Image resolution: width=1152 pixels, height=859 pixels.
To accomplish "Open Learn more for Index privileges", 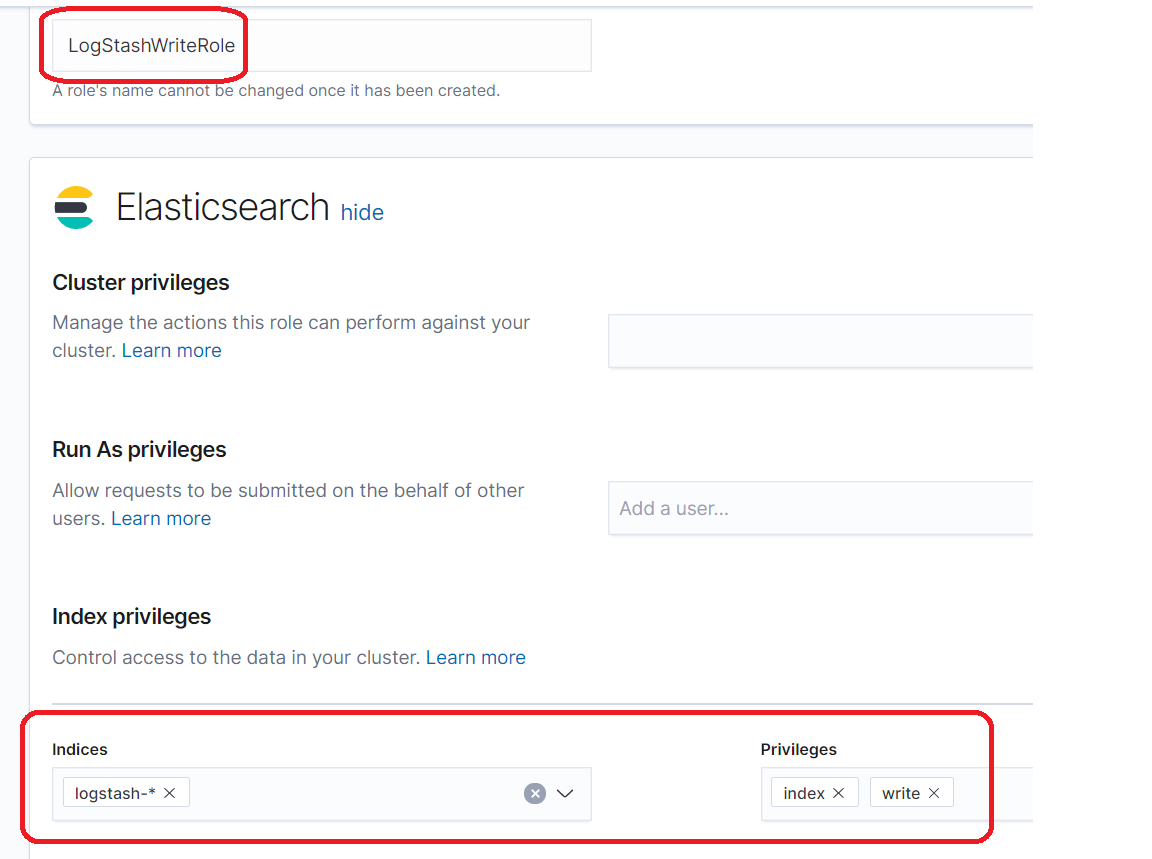I will pos(475,657).
